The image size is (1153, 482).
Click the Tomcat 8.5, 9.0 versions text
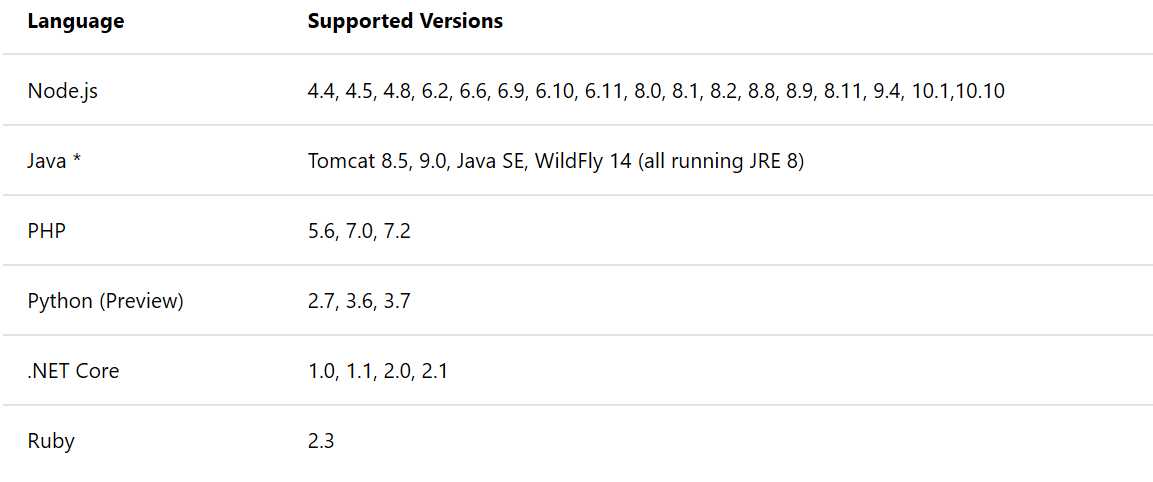pos(377,161)
